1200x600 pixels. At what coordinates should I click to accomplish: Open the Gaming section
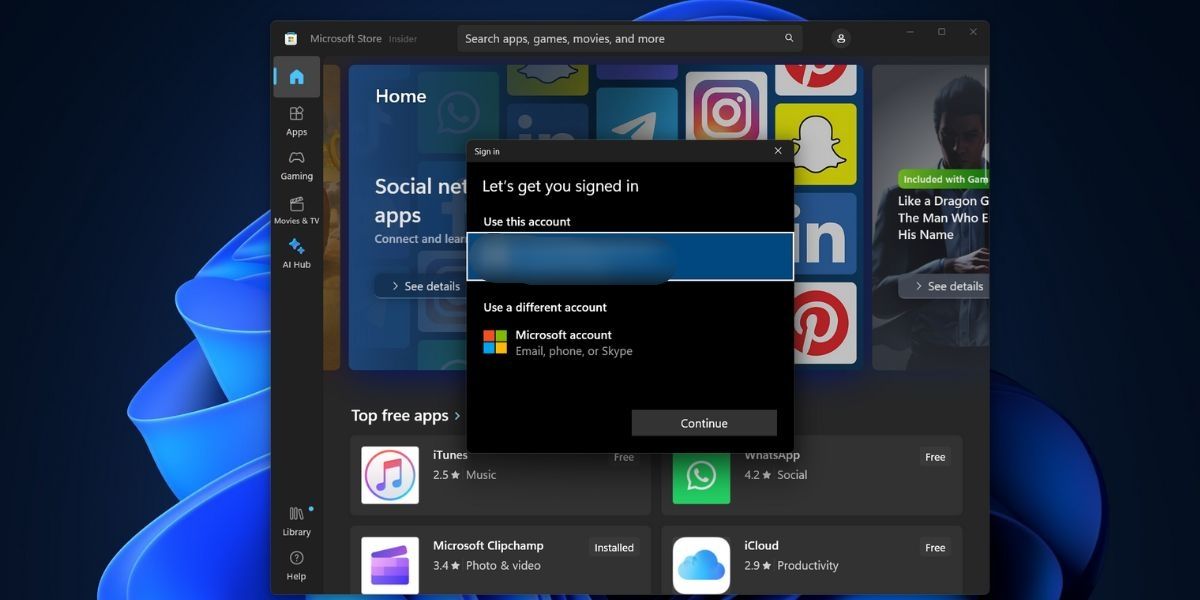pyautogui.click(x=296, y=165)
